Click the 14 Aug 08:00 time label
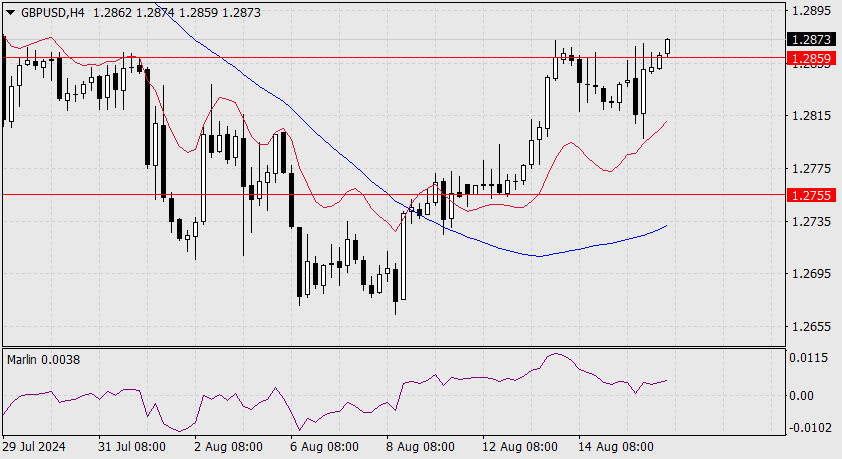 tap(616, 447)
